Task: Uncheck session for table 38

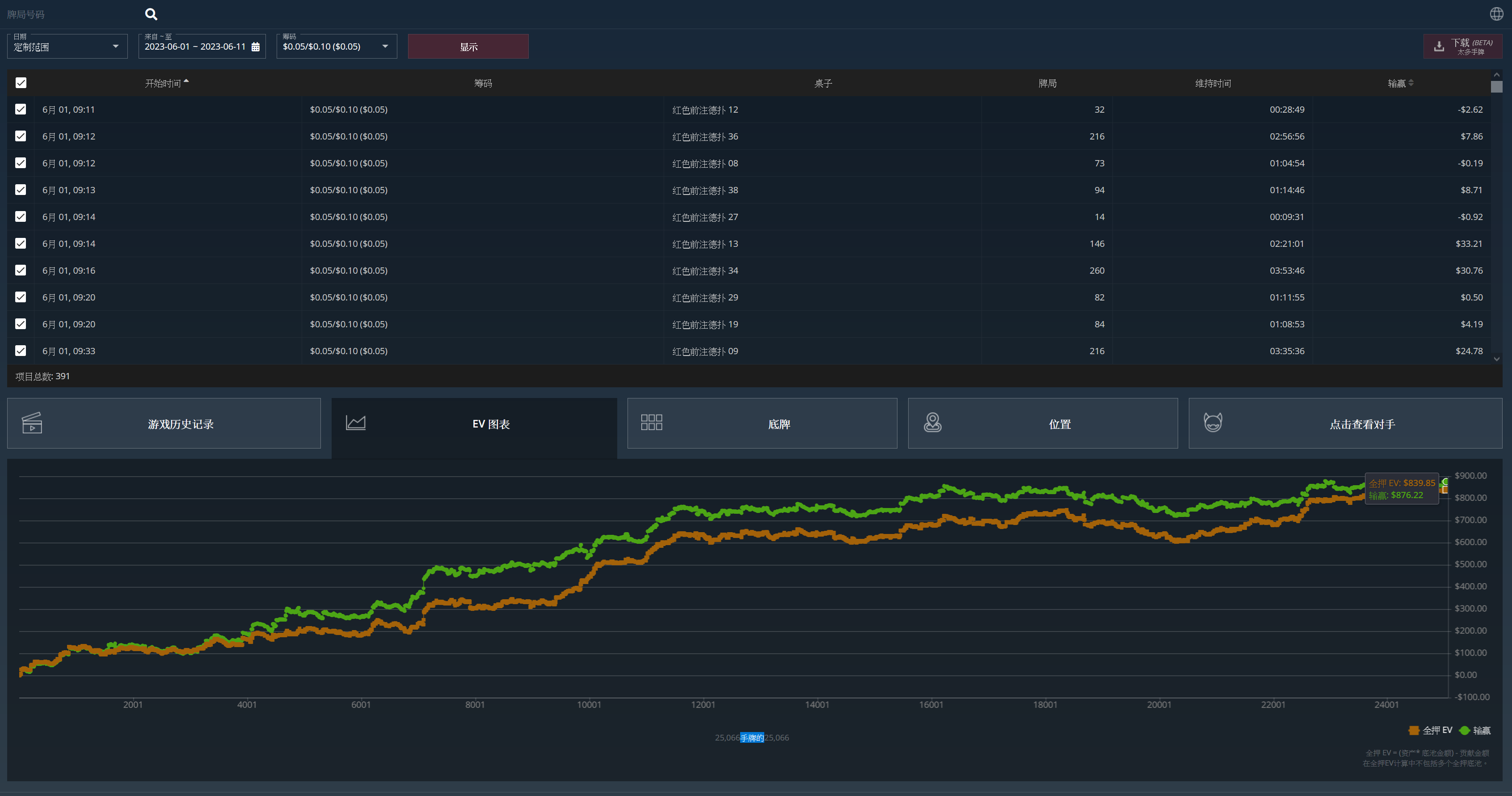Action: 21,190
